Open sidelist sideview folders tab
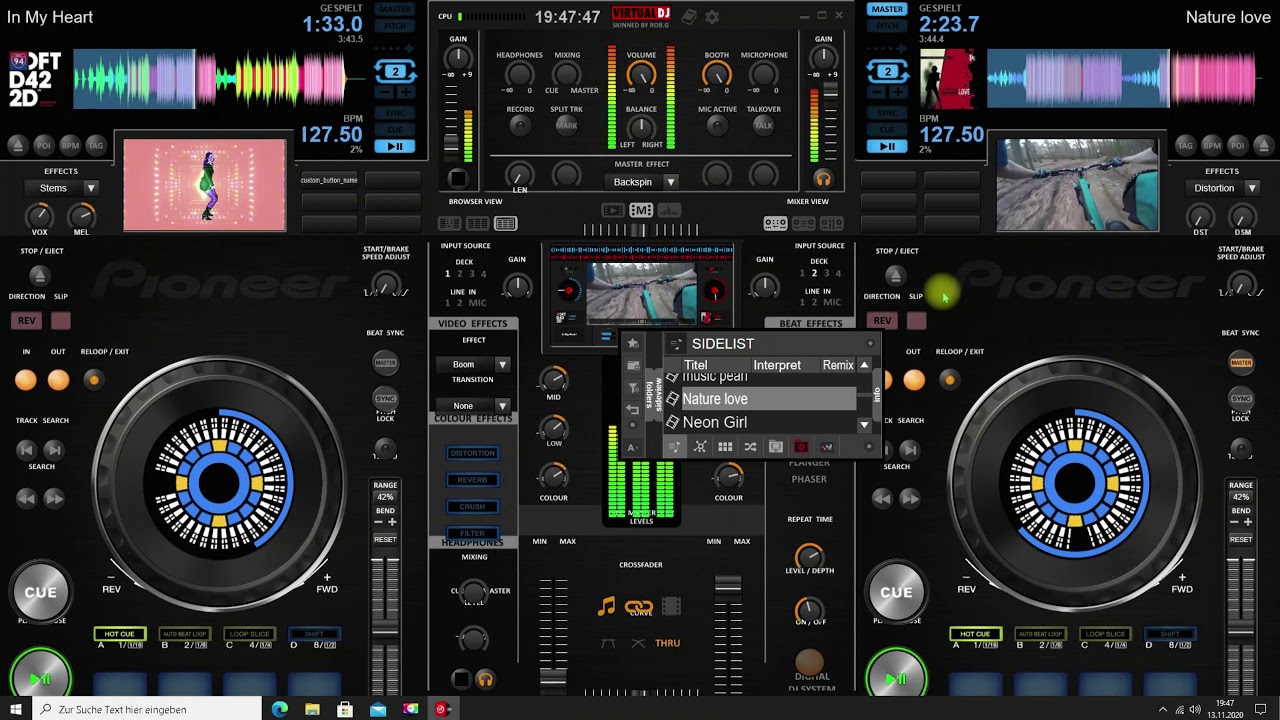The width and height of the screenshot is (1280, 720). click(653, 395)
